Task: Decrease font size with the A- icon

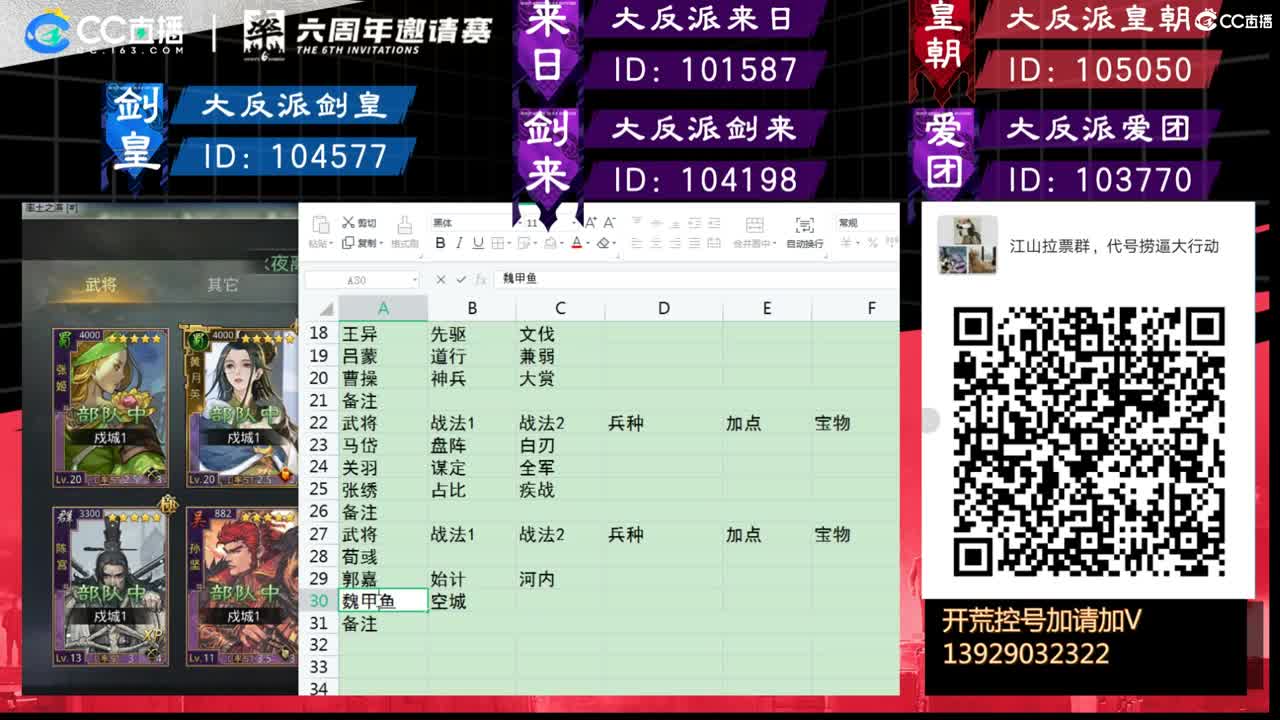Action: click(x=609, y=223)
